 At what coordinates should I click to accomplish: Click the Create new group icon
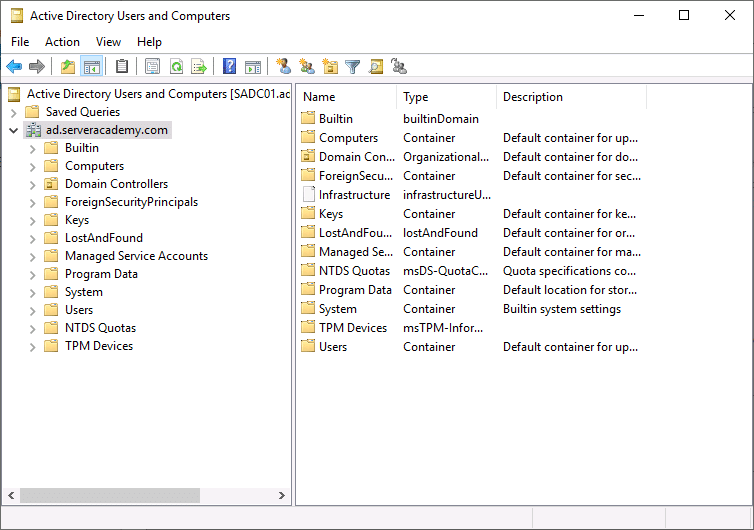[x=307, y=66]
